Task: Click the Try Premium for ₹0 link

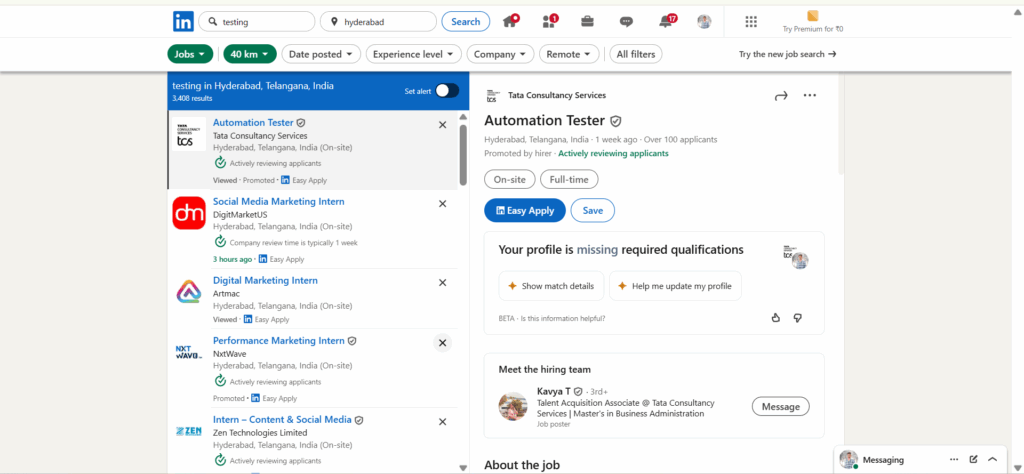Action: pos(813,29)
